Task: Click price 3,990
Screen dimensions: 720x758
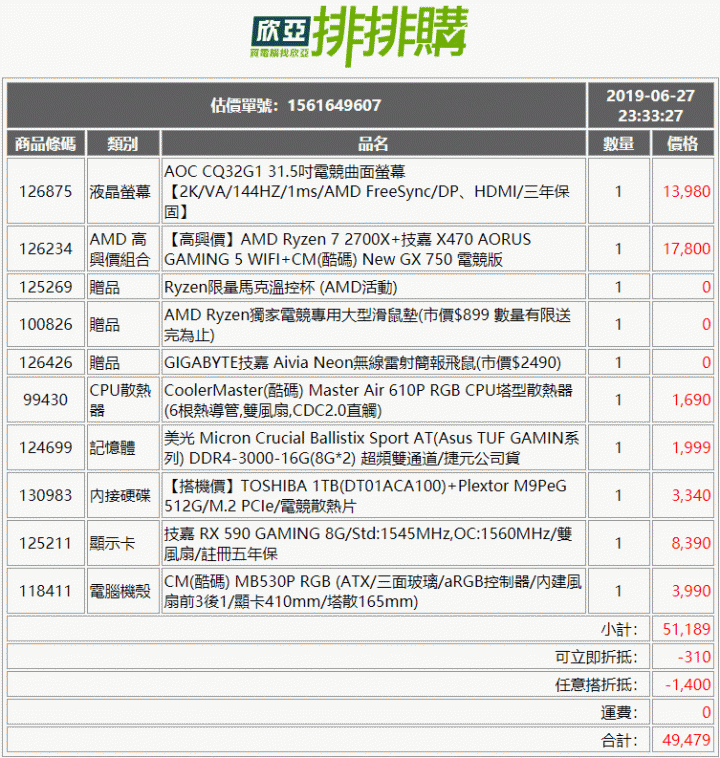Action: (691, 591)
